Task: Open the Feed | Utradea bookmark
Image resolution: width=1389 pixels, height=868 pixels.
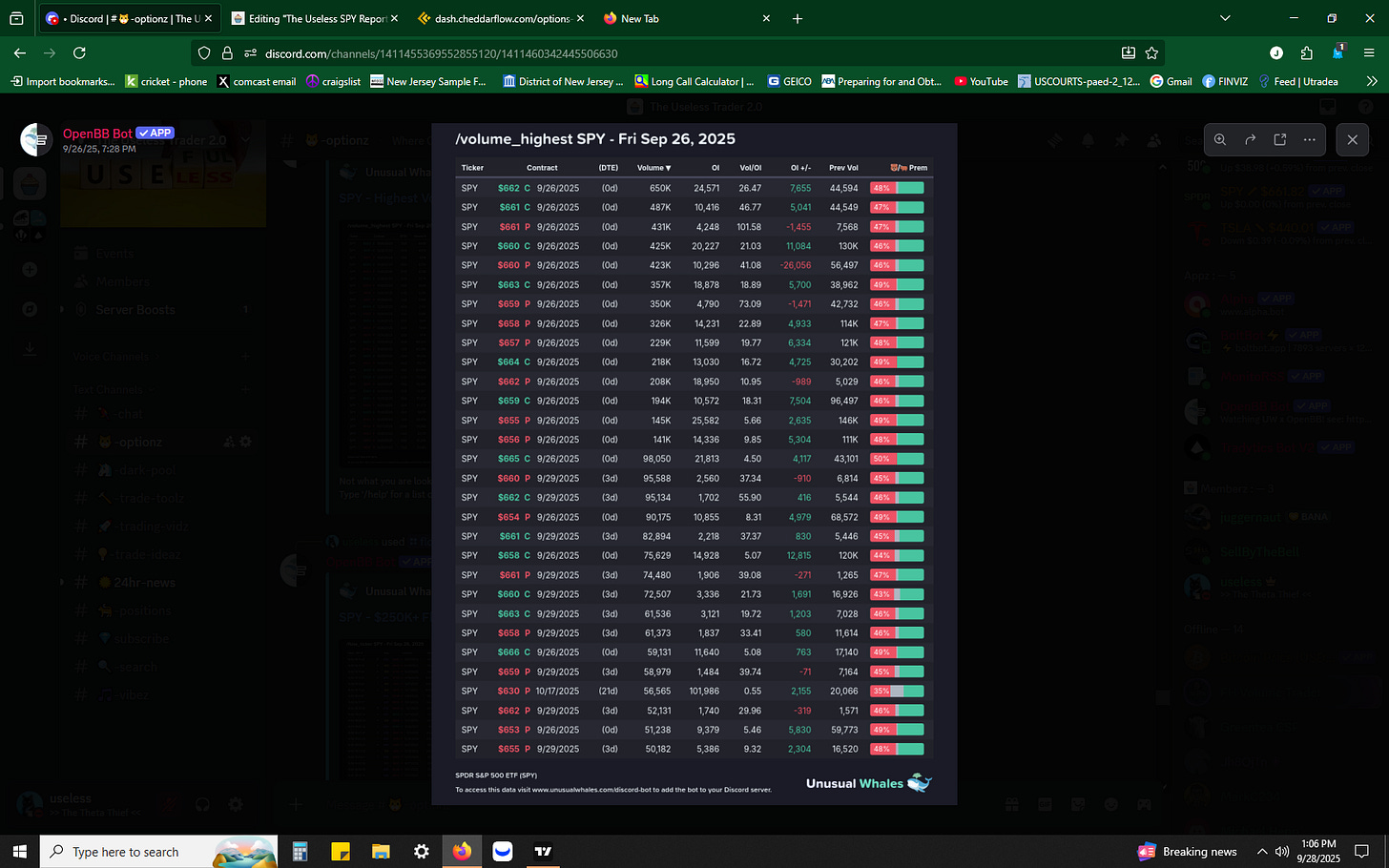Action: coord(1298,81)
